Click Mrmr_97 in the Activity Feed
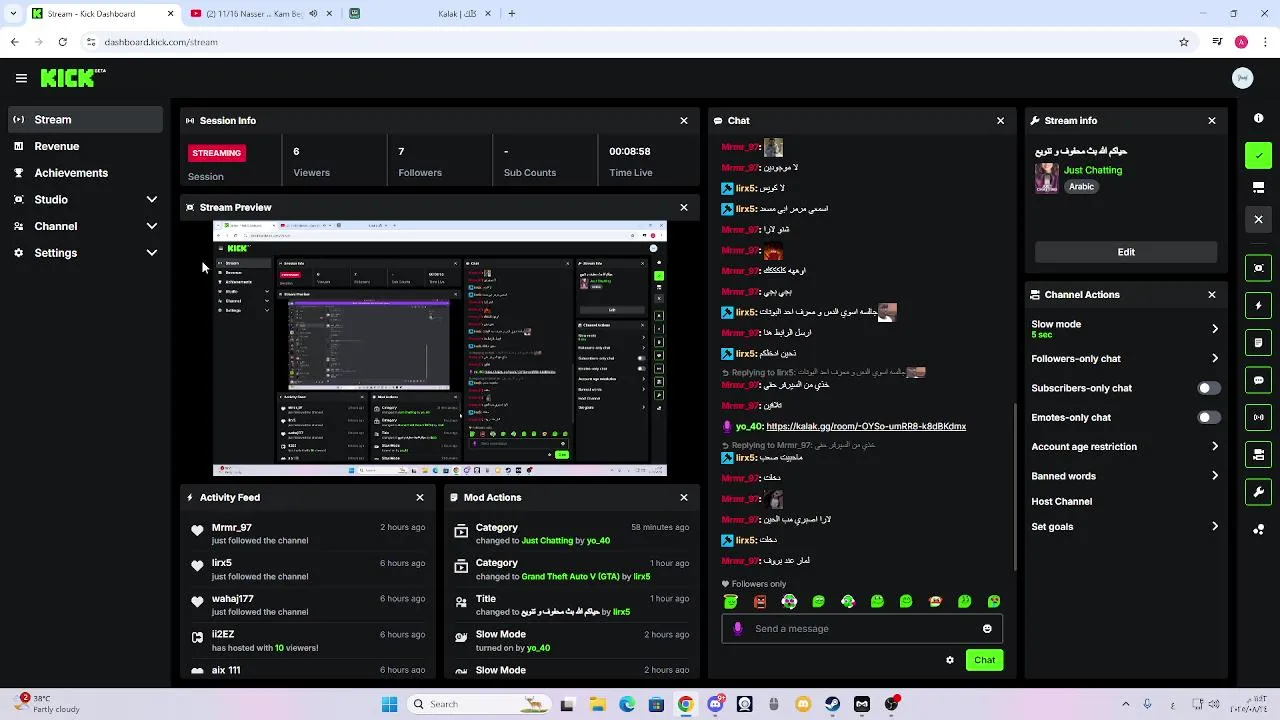This screenshot has width=1280, height=720. [232, 528]
